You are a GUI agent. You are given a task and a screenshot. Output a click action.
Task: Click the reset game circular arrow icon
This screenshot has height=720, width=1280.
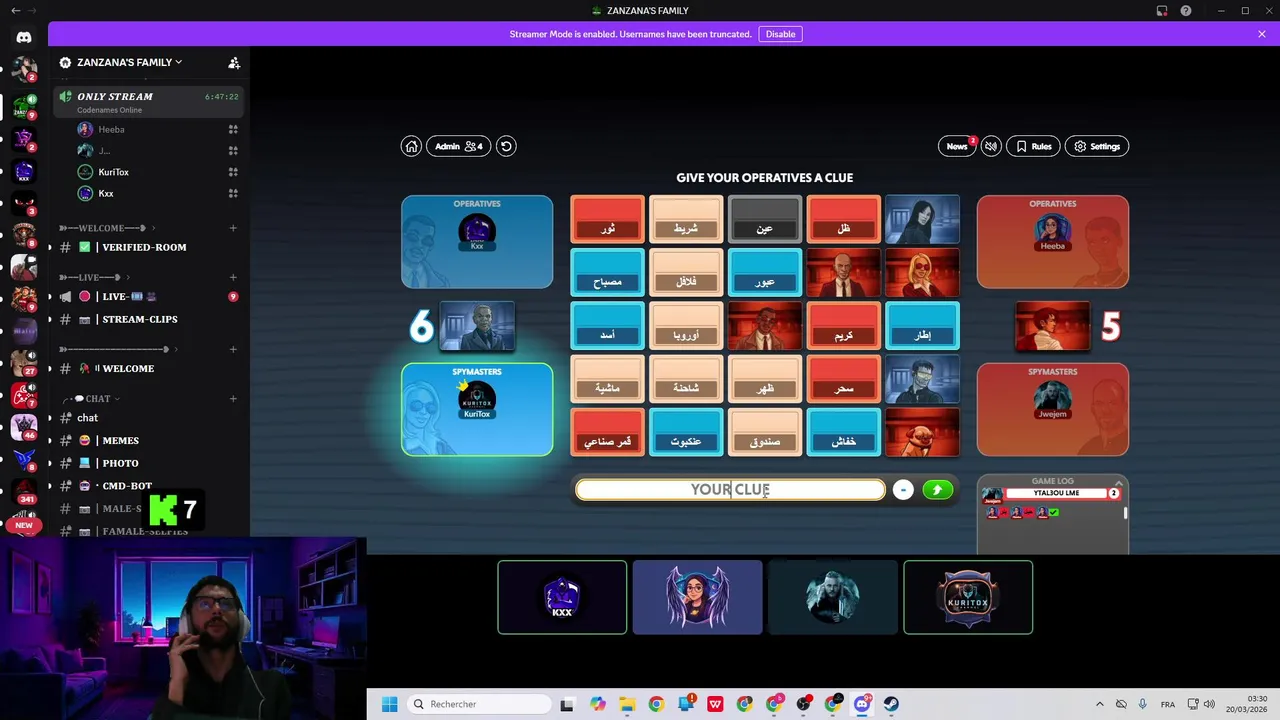tap(506, 146)
